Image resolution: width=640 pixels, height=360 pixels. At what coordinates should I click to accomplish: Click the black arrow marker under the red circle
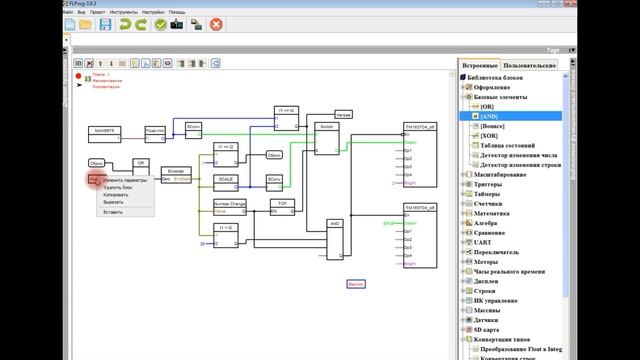(x=79, y=85)
